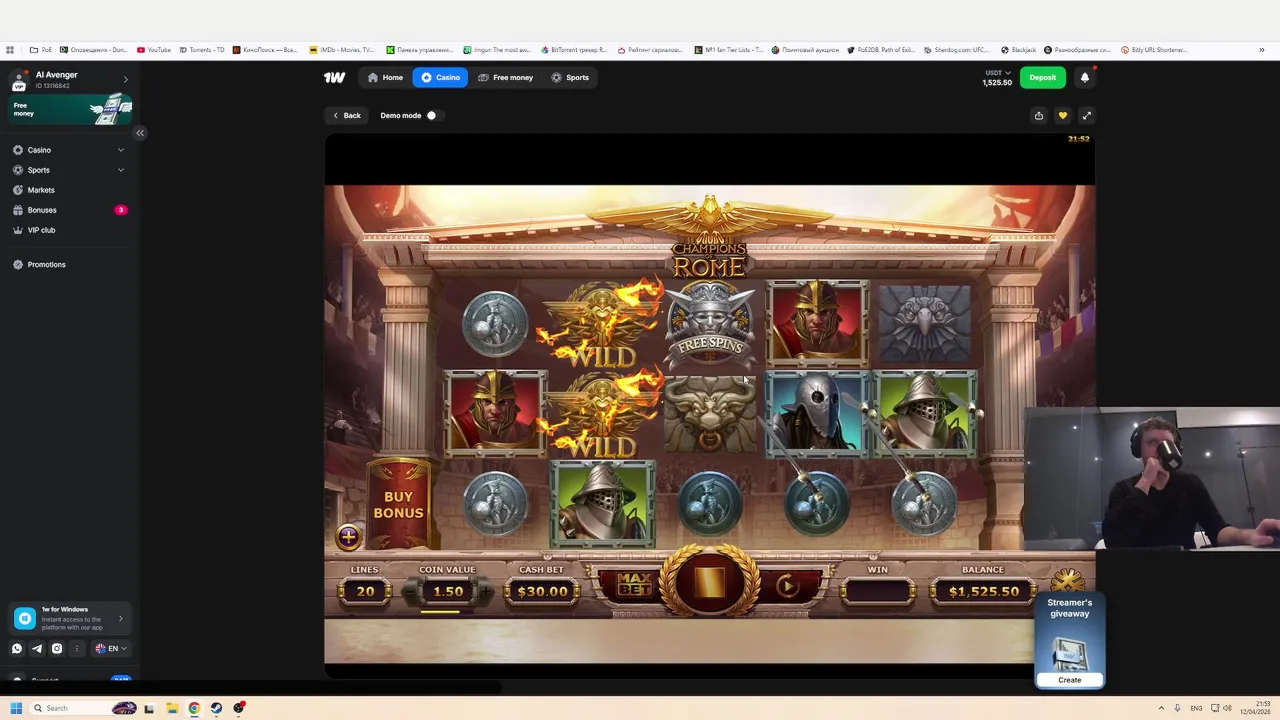Switch to the Free money tab
The image size is (1280, 720).
505,77
